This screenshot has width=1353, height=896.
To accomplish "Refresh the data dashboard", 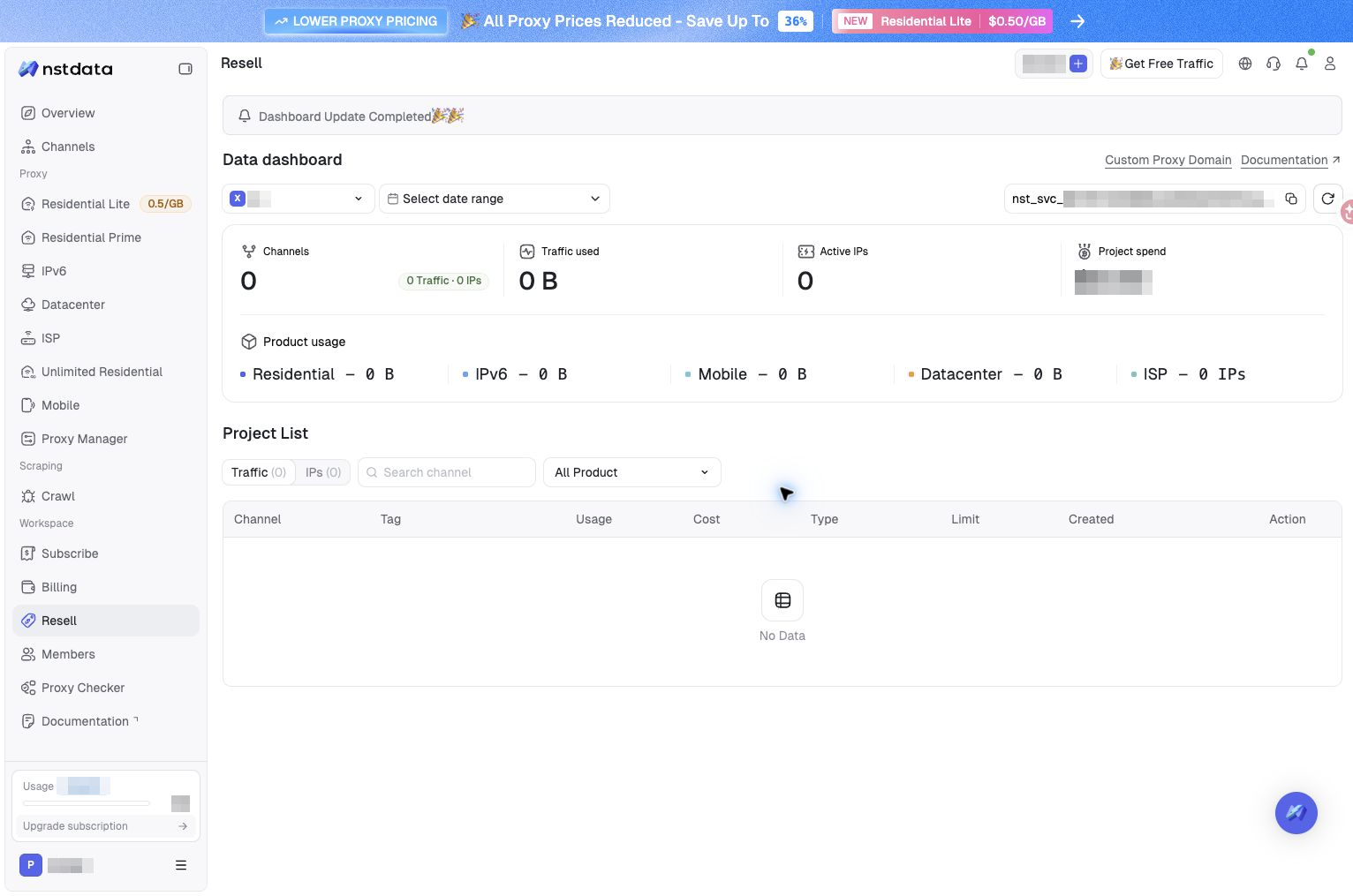I will (1328, 199).
